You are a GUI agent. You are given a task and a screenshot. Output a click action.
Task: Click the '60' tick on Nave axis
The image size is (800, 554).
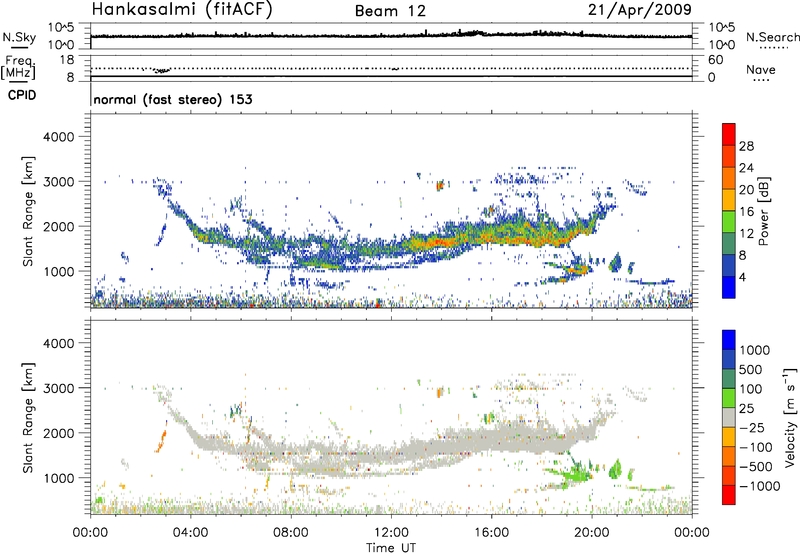point(715,60)
